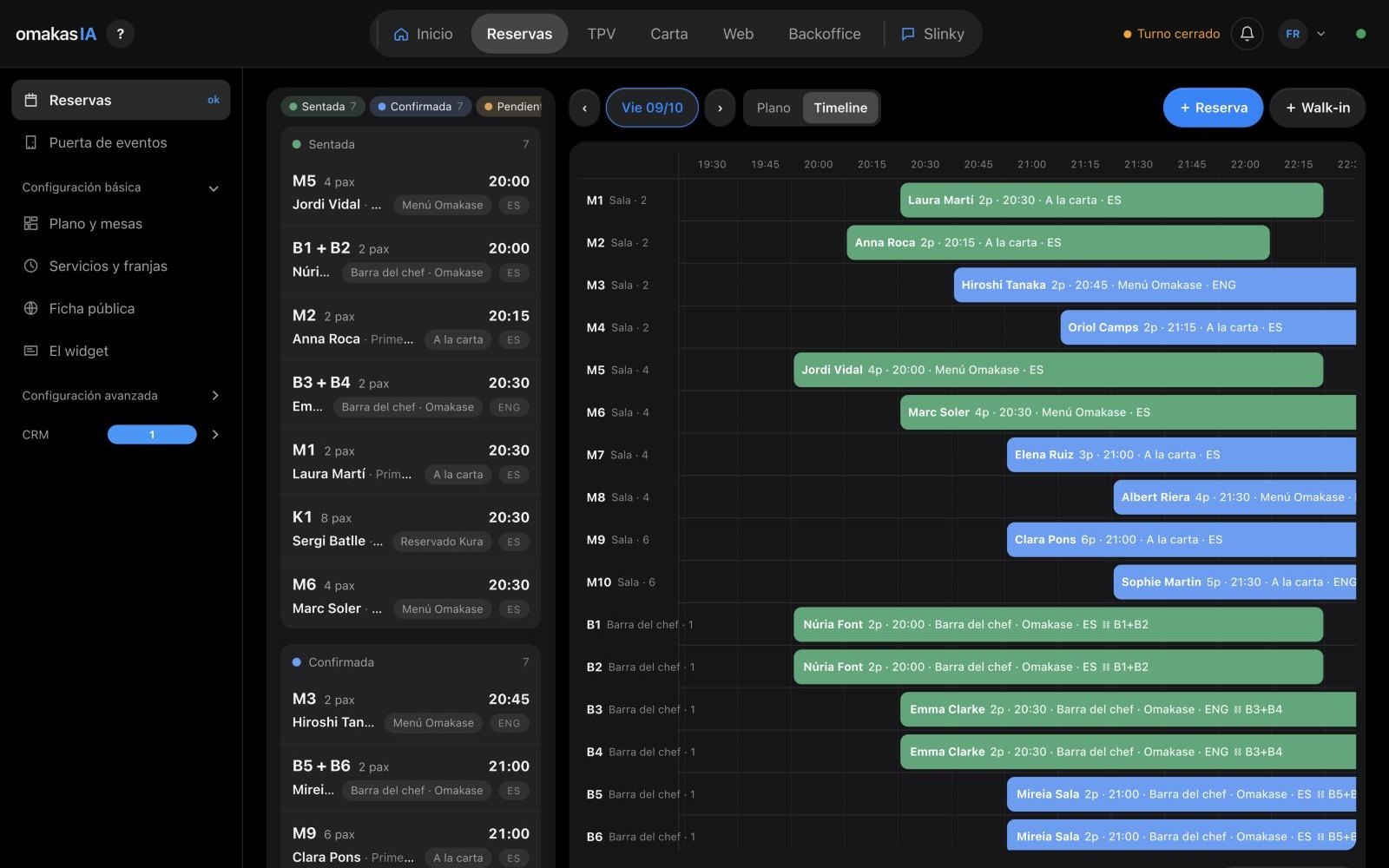Viewport: 1389px width, 868px height.
Task: Open the Vie 09/10 date picker
Action: coord(652,108)
